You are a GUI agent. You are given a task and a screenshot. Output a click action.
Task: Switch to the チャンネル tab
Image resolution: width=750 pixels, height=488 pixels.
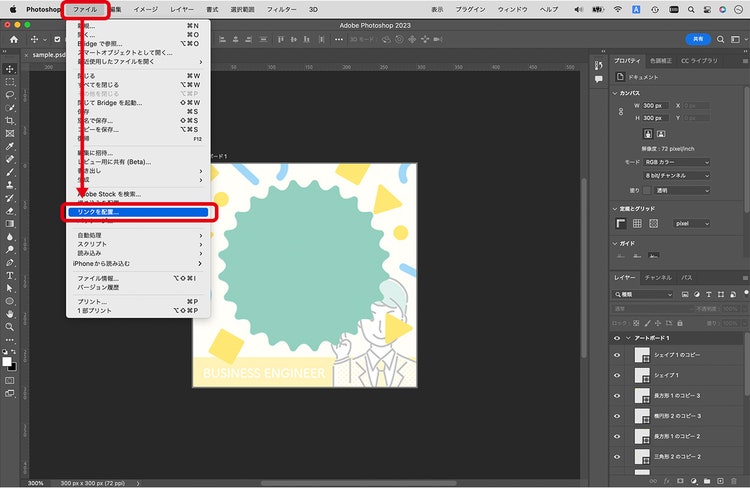[x=658, y=277]
